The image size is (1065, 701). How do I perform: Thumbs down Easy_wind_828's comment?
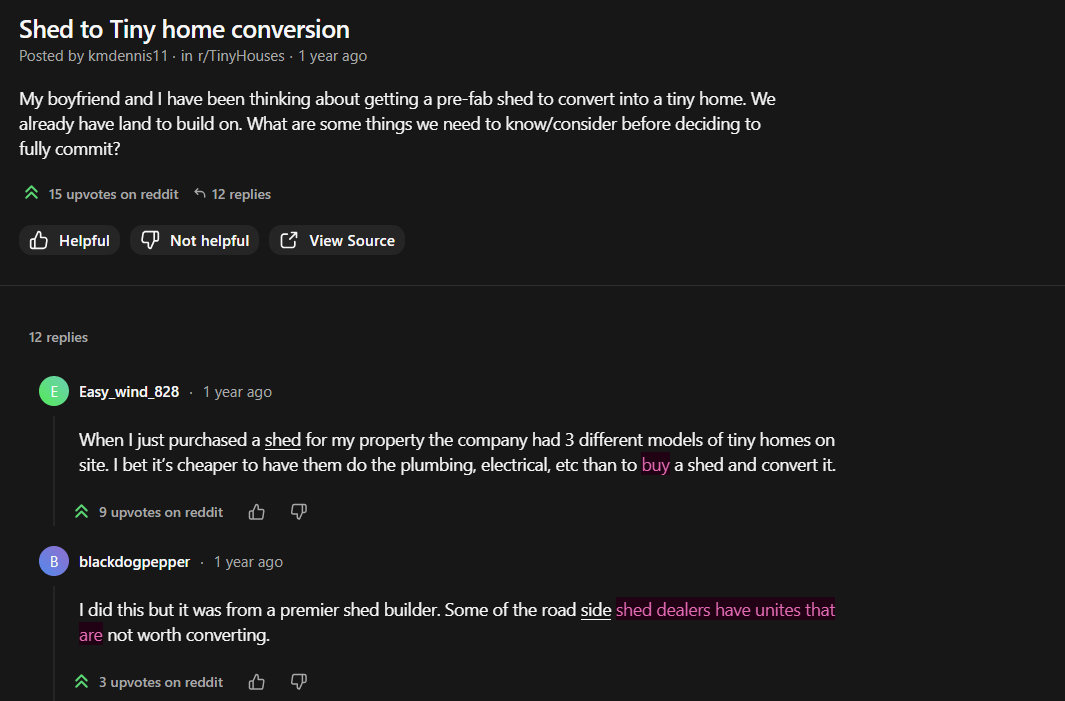pos(298,512)
